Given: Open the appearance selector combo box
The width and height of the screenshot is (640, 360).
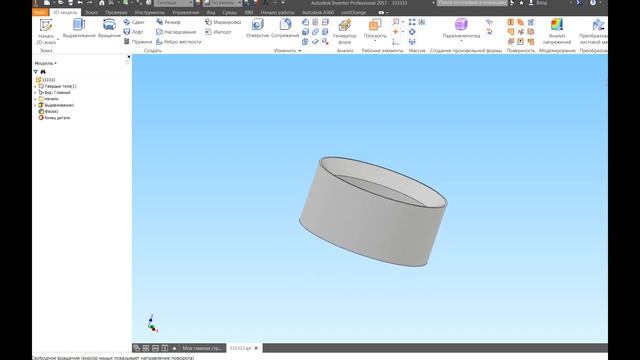Looking at the screenshot, I should pos(223,3).
